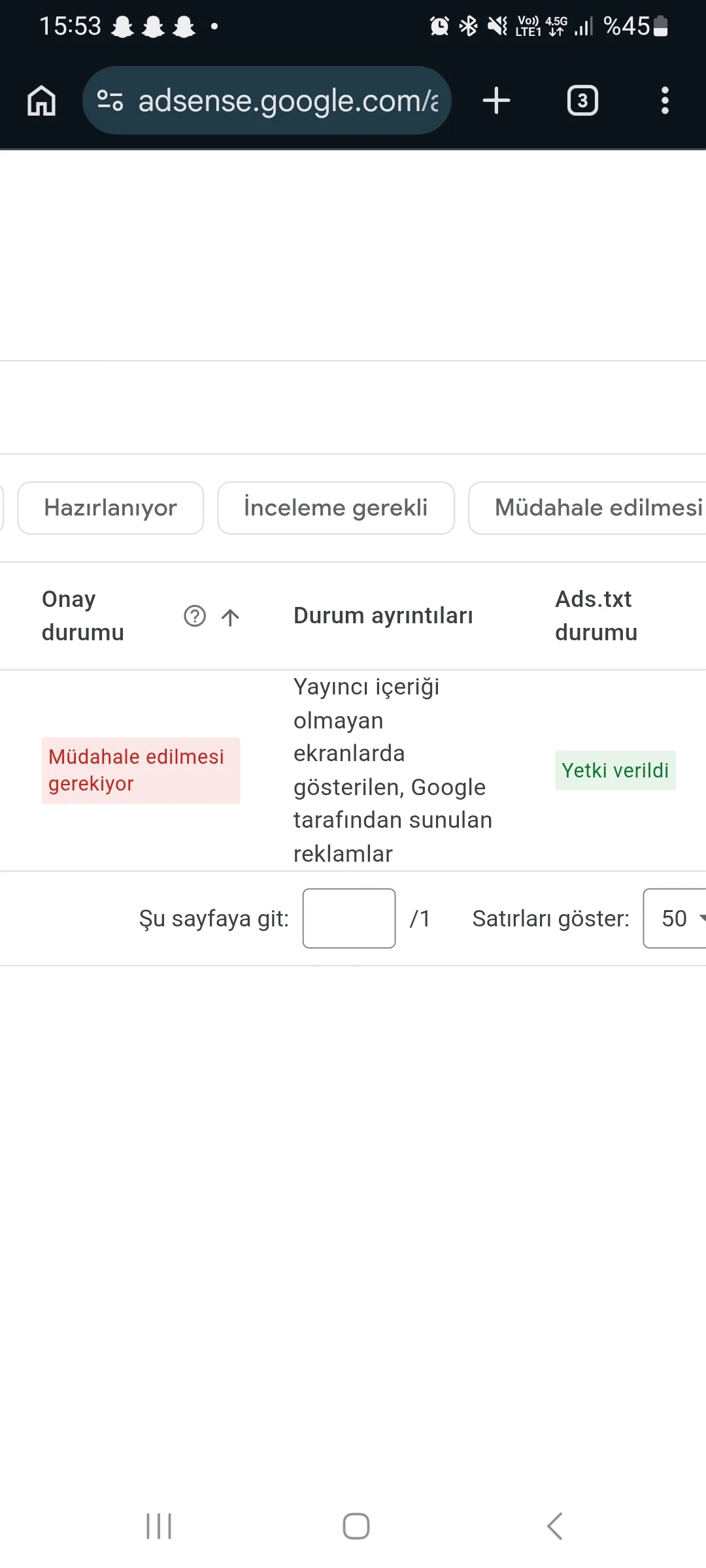Viewport: 706px width, 1568px height.
Task: Click the Durum ayrıntıları column header
Action: coord(383,615)
